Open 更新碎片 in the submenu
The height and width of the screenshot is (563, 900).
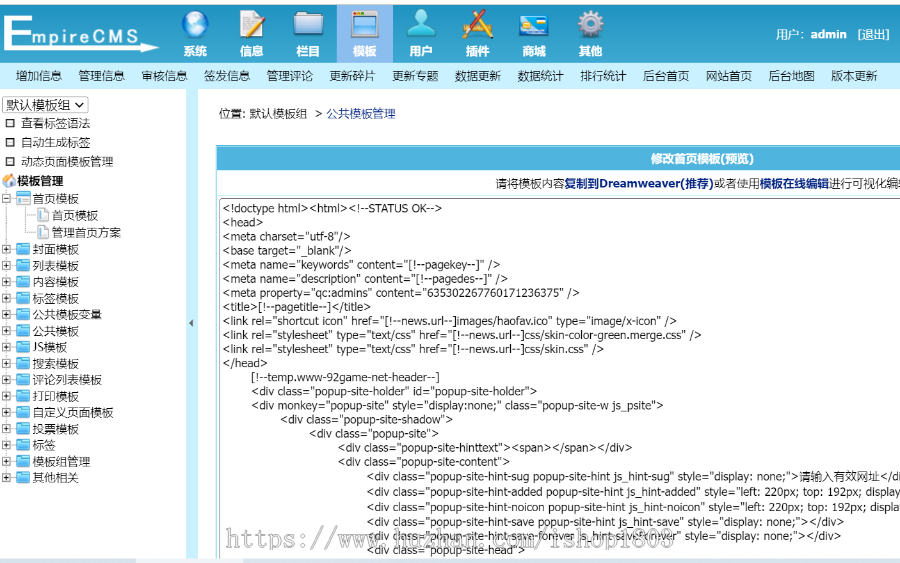coord(352,76)
